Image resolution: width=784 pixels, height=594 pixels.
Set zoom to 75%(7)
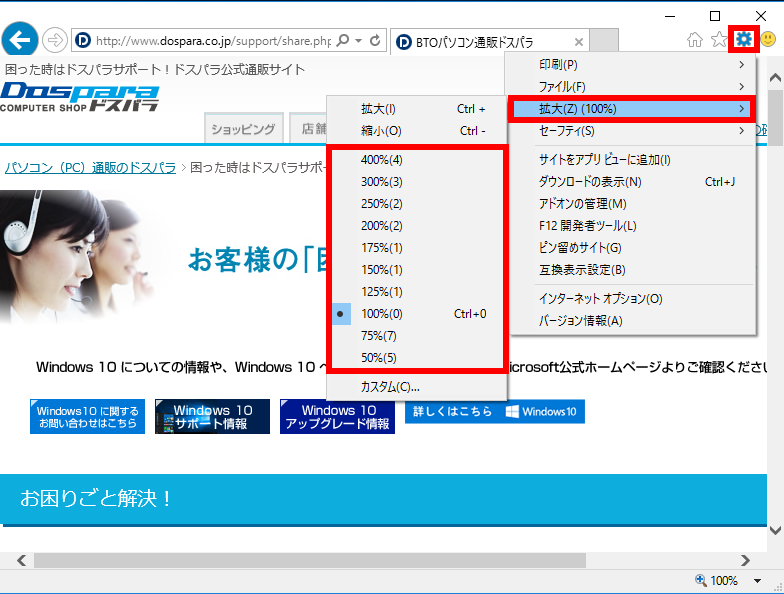417,336
